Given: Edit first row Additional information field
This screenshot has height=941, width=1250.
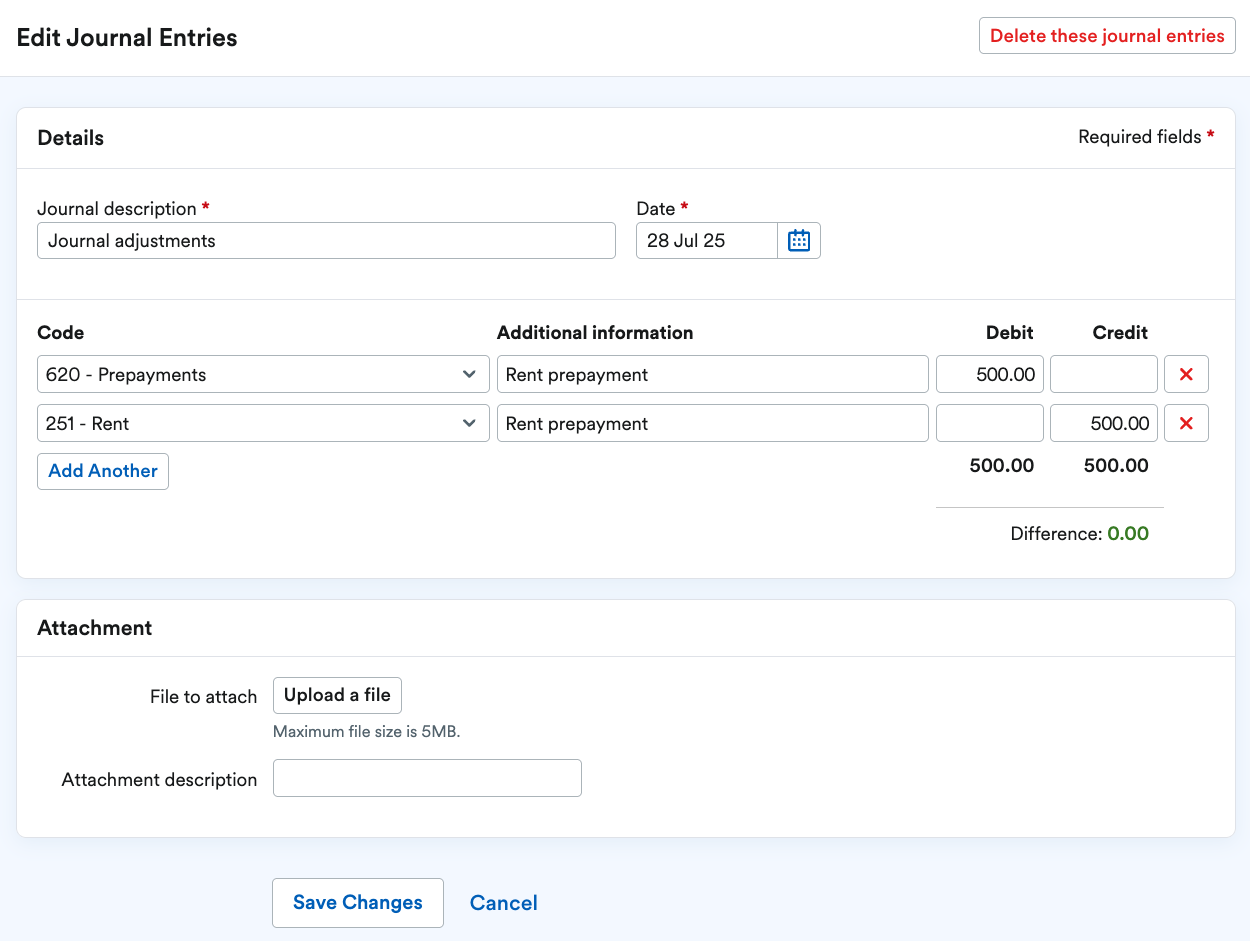Looking at the screenshot, I should [712, 375].
